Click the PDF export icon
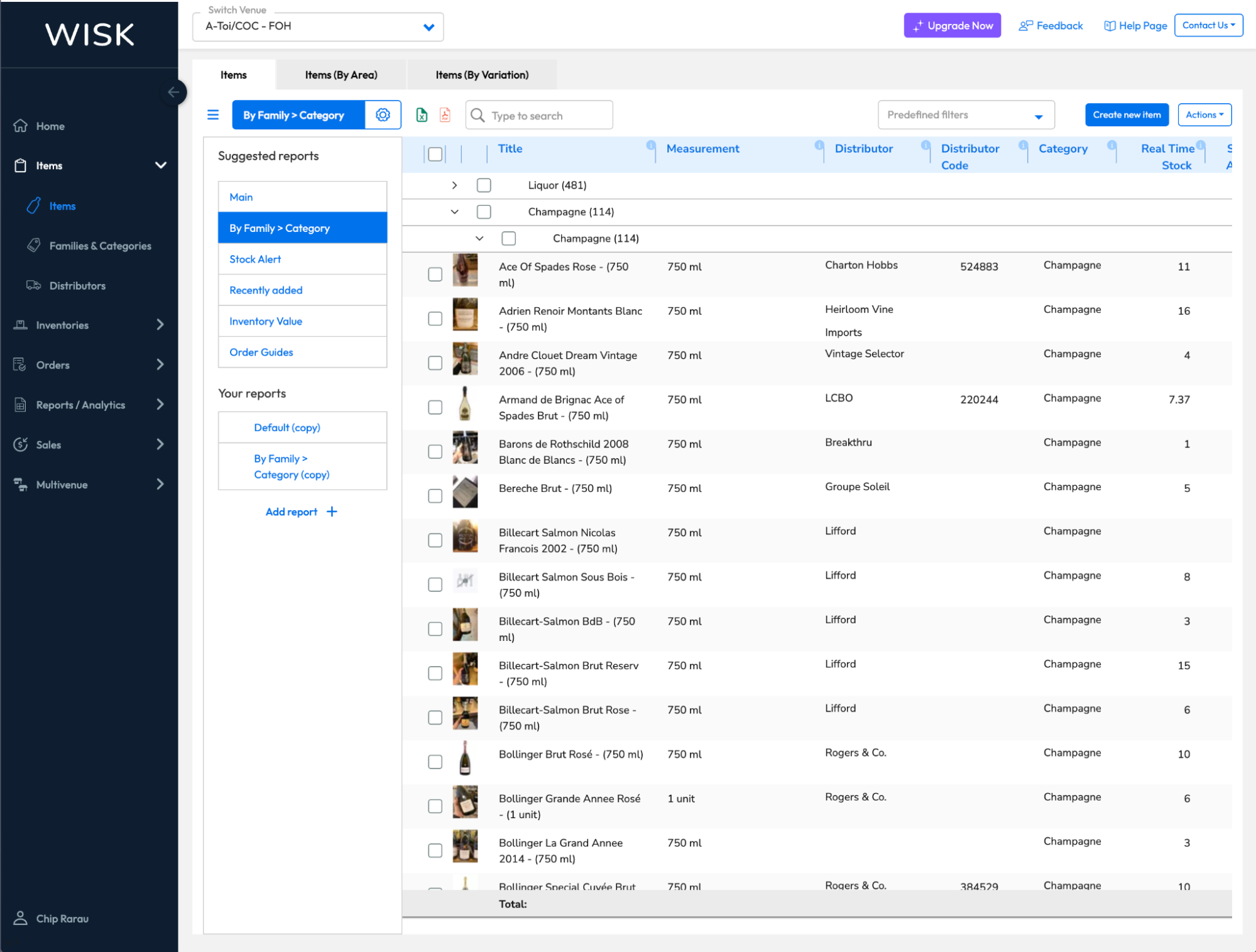1256x952 pixels. 445,115
